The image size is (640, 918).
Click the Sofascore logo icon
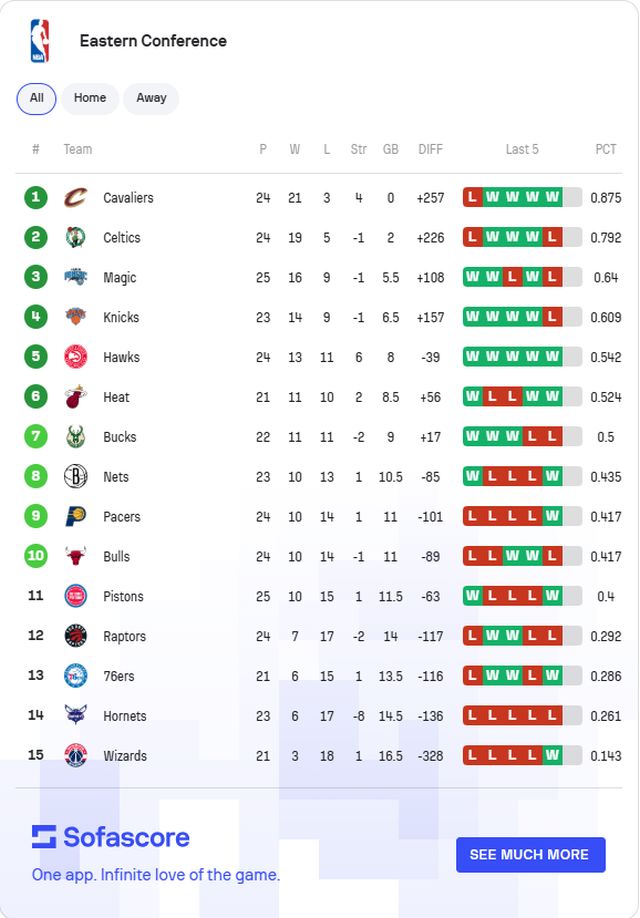tap(44, 837)
